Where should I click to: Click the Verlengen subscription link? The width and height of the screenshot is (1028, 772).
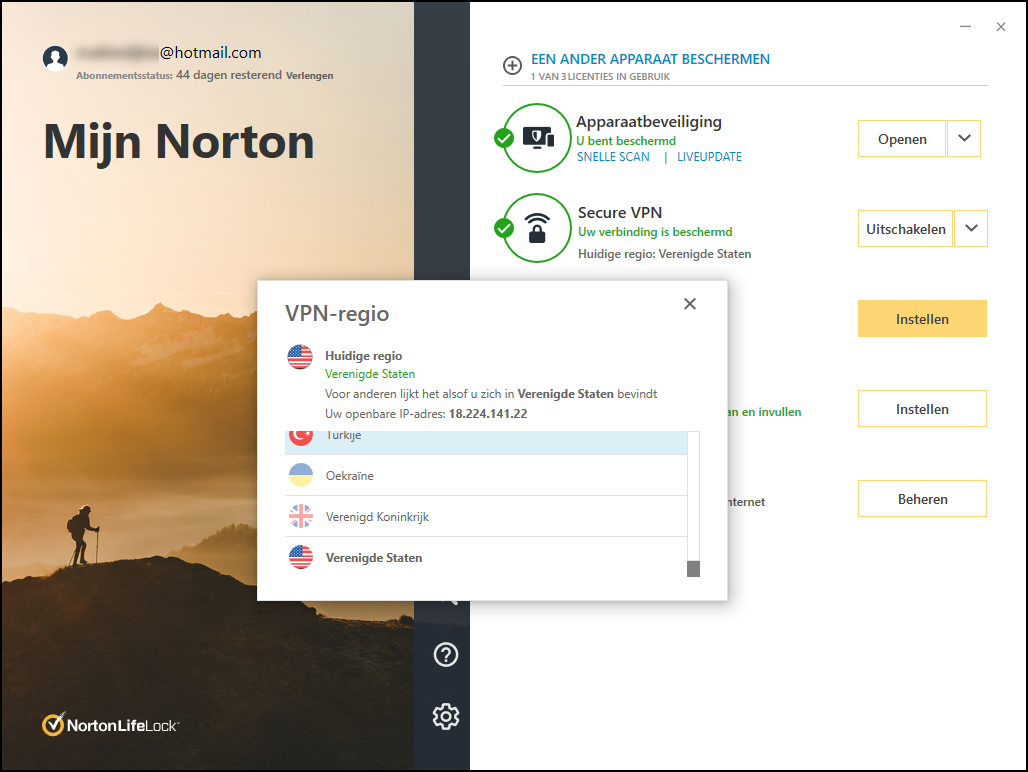(309, 76)
